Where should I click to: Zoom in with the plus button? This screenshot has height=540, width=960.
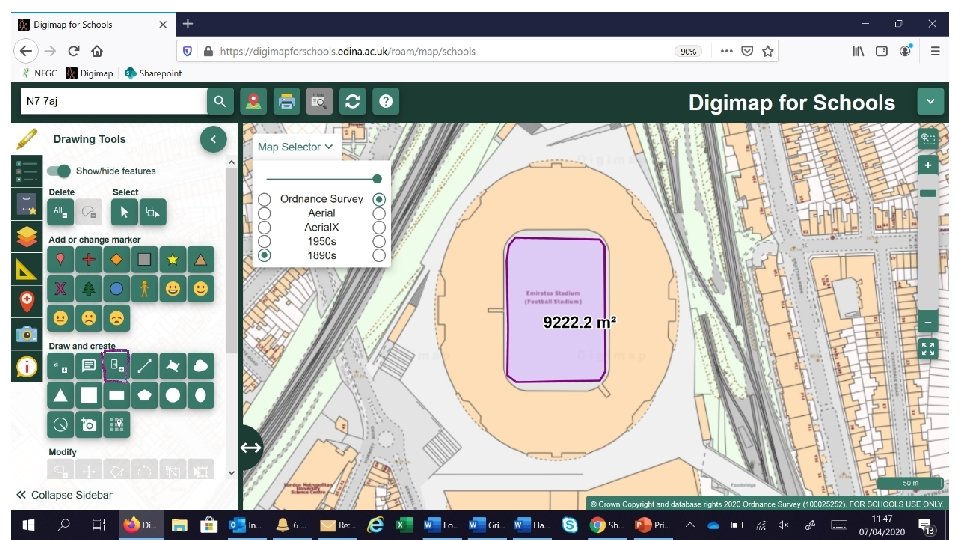(928, 165)
